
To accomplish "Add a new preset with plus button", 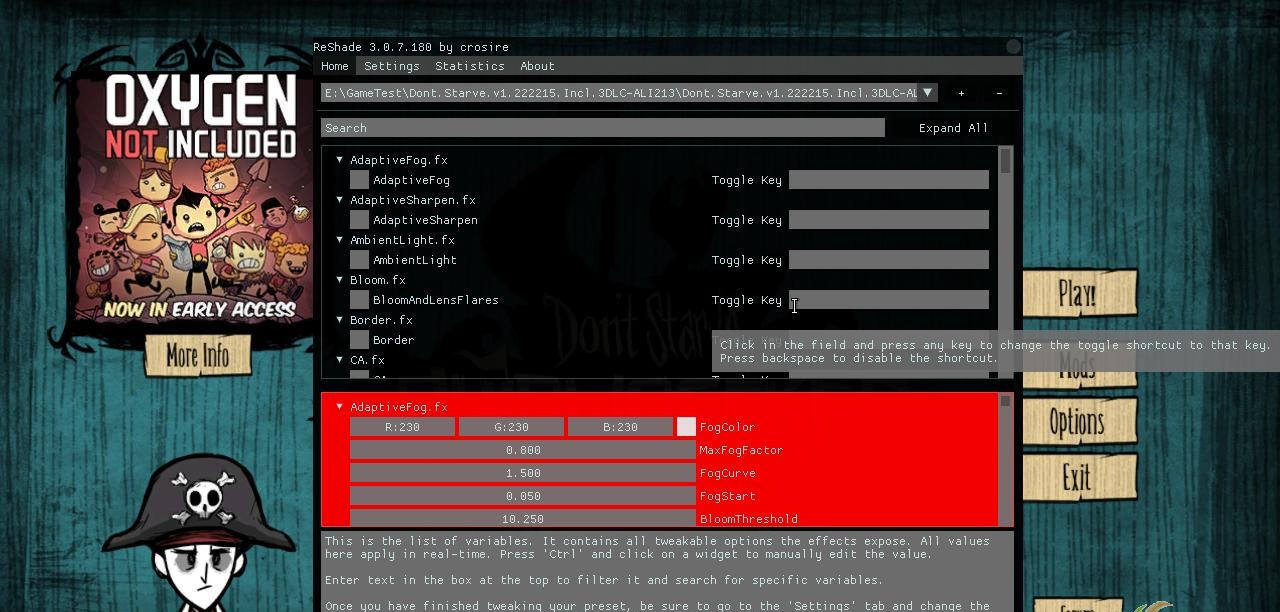I will point(961,93).
